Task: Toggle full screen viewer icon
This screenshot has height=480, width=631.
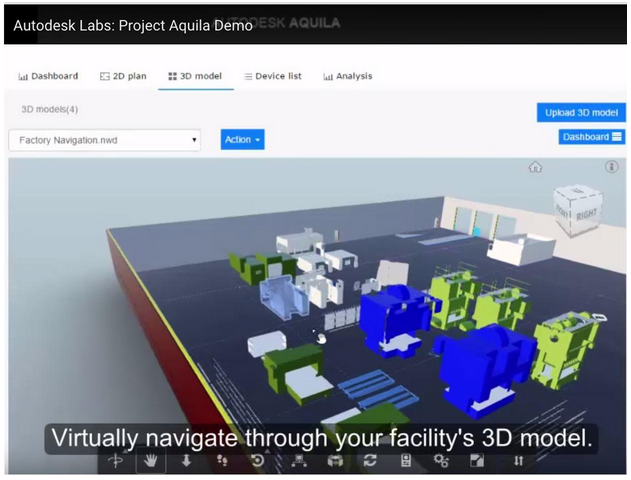Action: pyautogui.click(x=477, y=461)
